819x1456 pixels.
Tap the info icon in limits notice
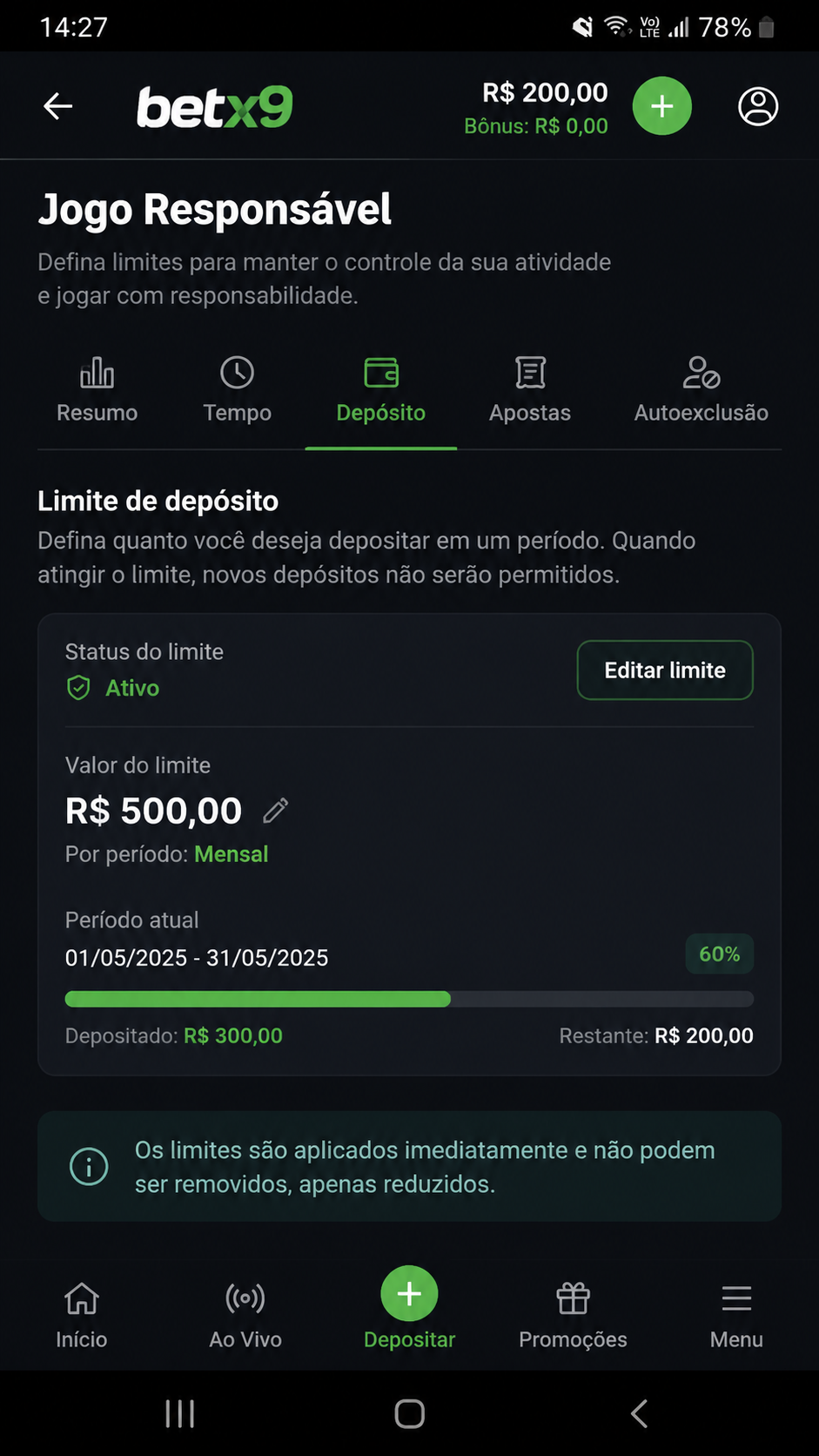89,1166
